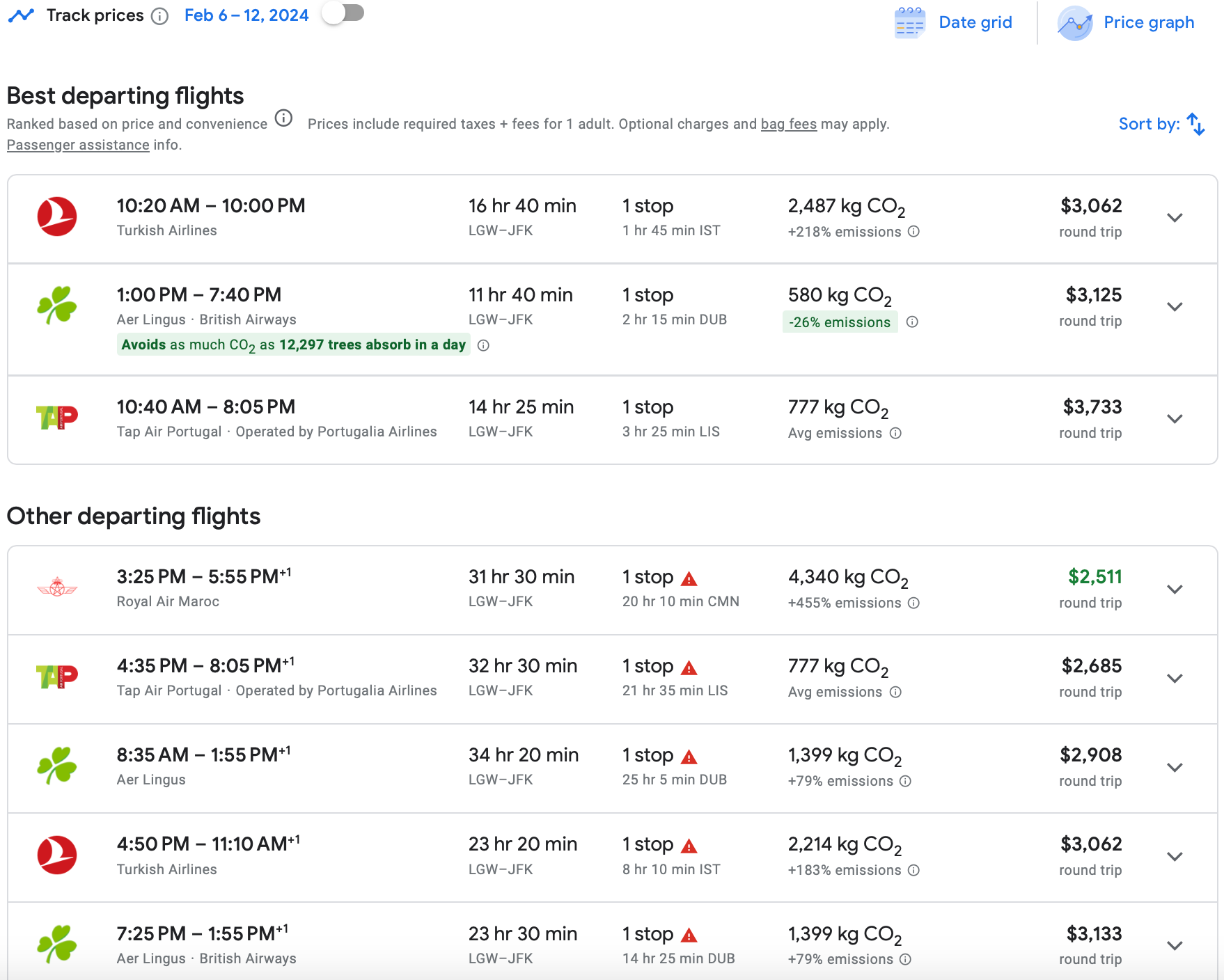Open the Date grid view
Image resolution: width=1224 pixels, height=980 pixels.
[954, 22]
